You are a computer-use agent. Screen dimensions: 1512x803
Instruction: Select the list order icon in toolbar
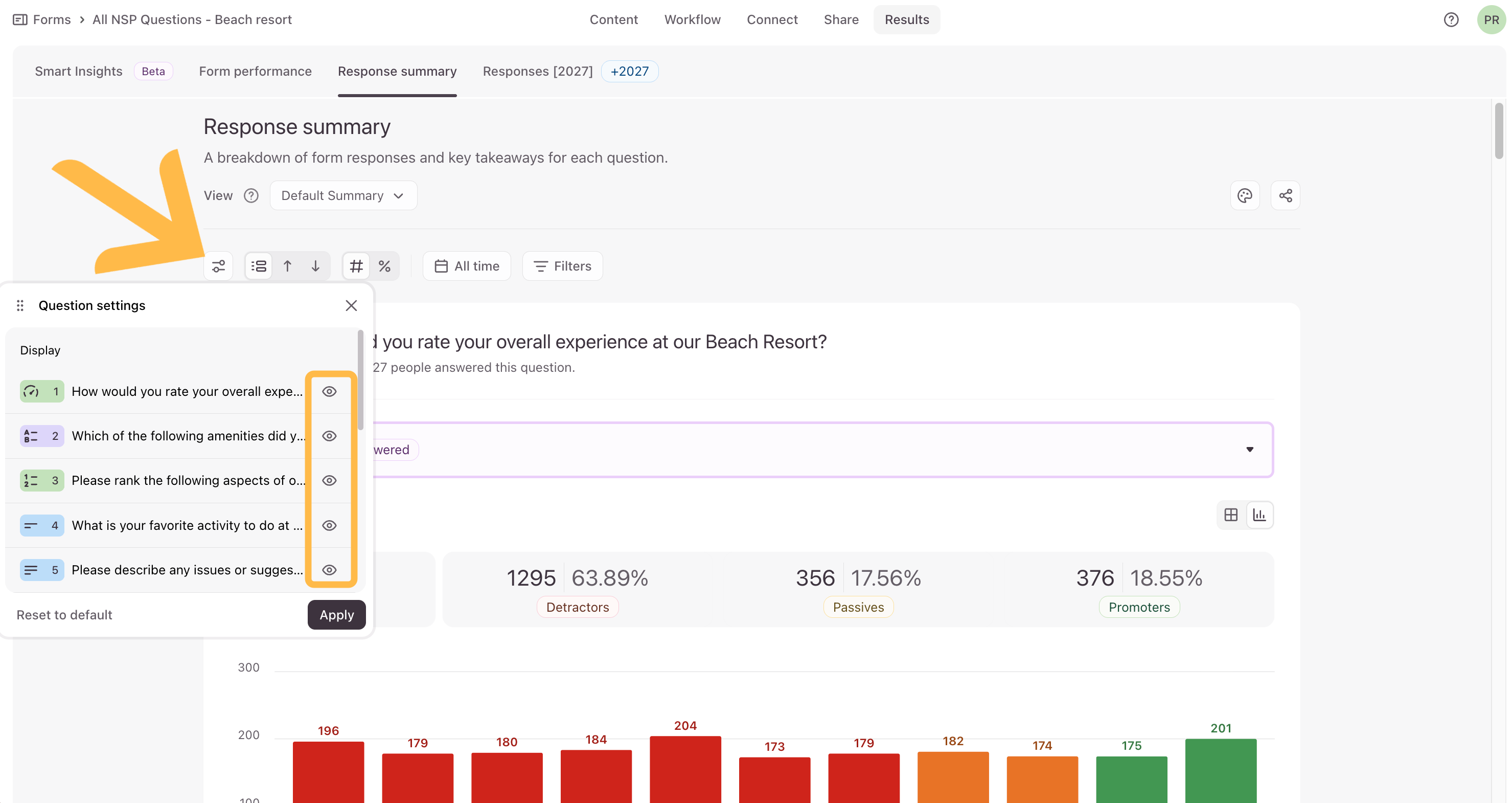click(259, 266)
